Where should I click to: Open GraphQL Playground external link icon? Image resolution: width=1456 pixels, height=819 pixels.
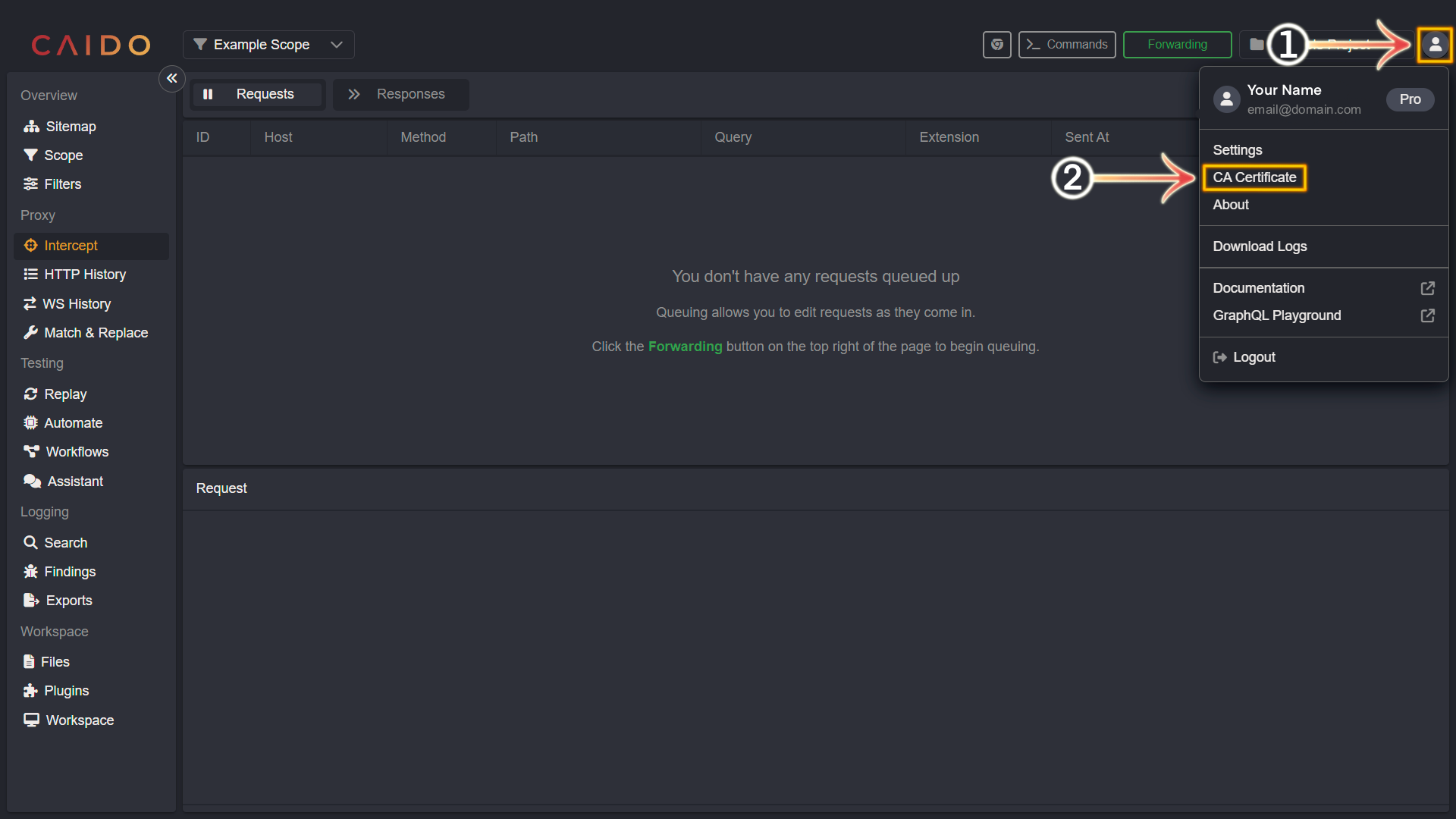tap(1427, 315)
